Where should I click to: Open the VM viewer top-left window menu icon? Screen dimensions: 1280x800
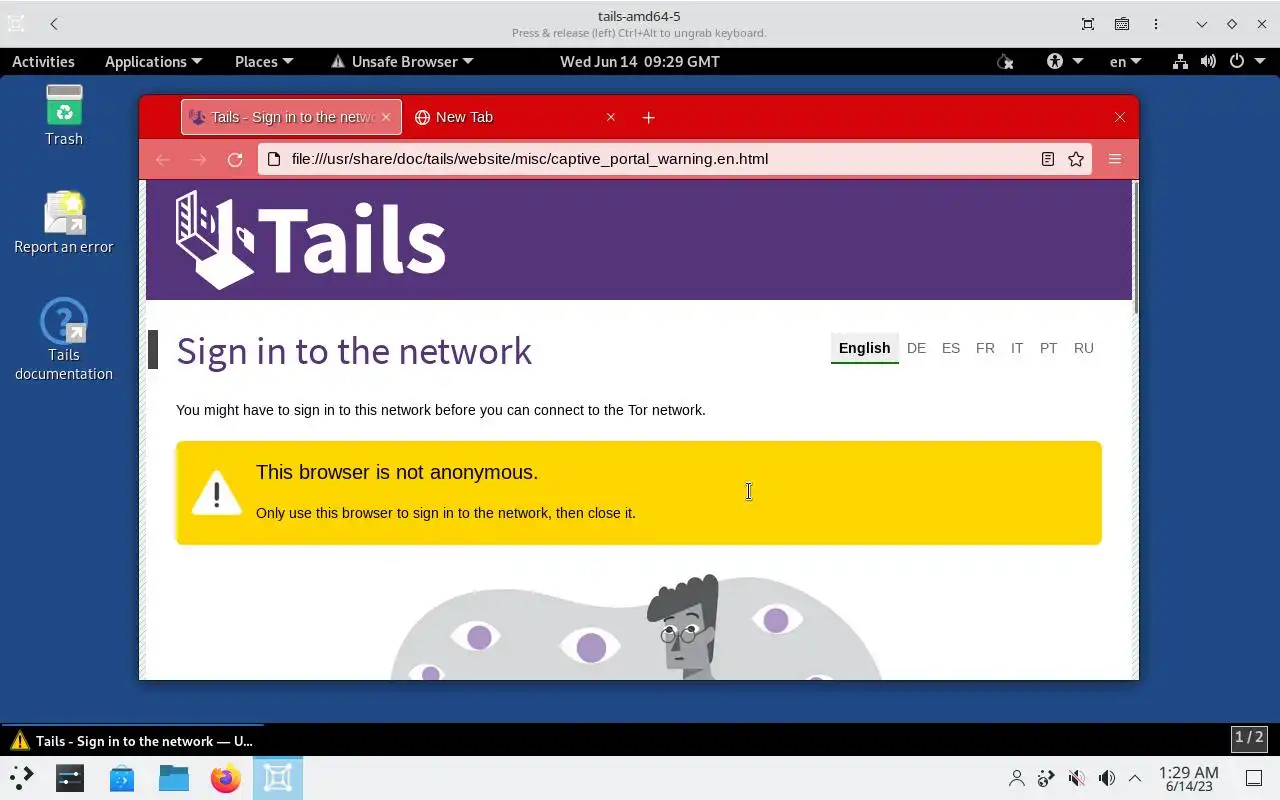coord(16,24)
